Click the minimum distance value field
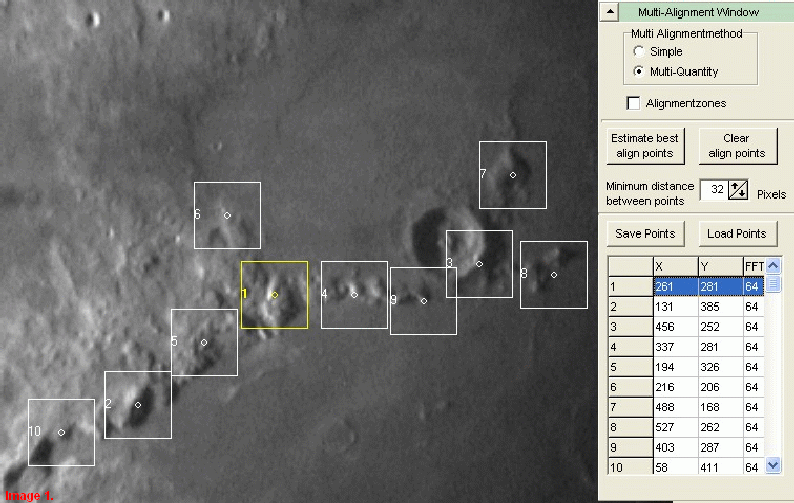 click(x=712, y=190)
